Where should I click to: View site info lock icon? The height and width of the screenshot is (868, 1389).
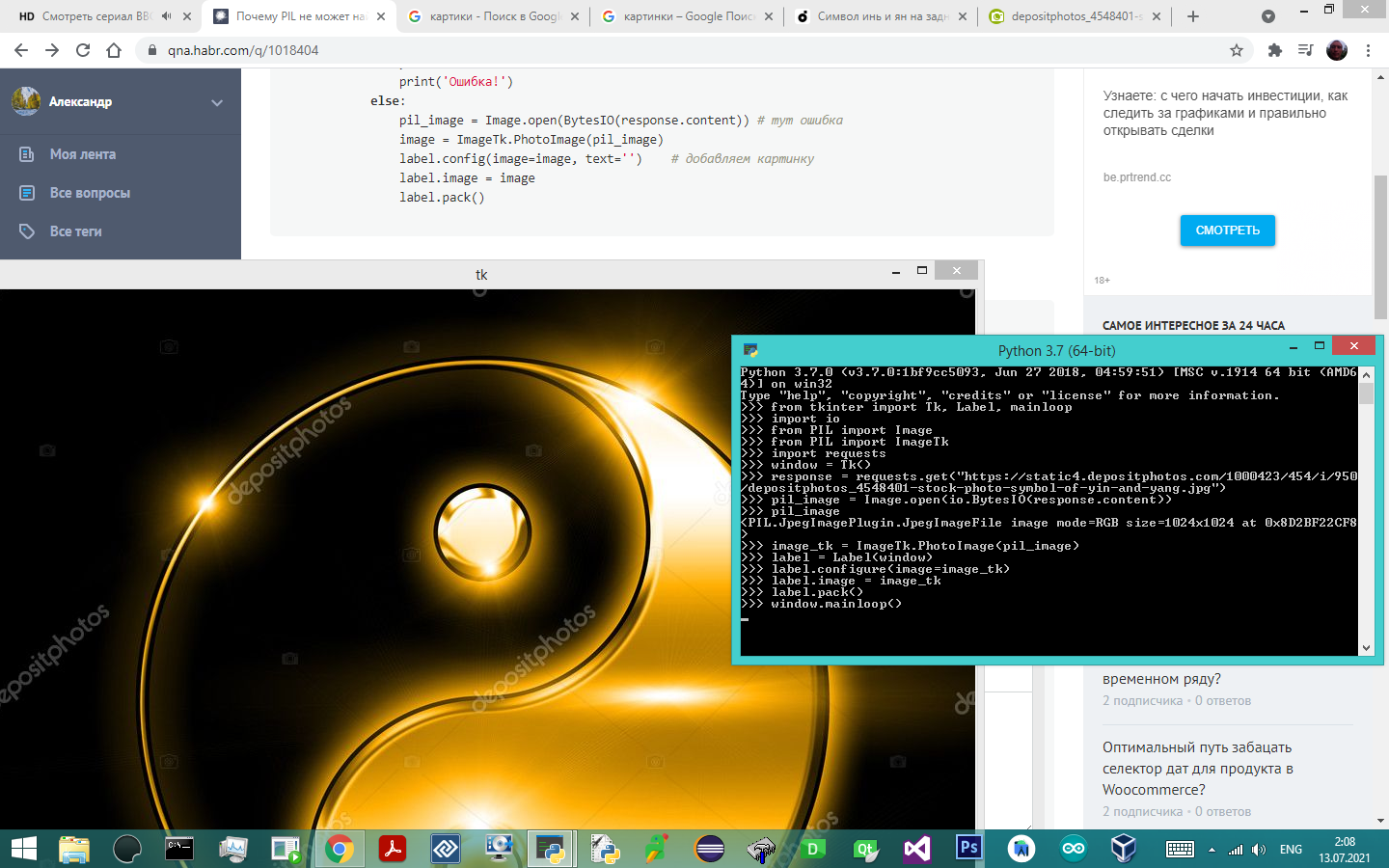[x=152, y=50]
